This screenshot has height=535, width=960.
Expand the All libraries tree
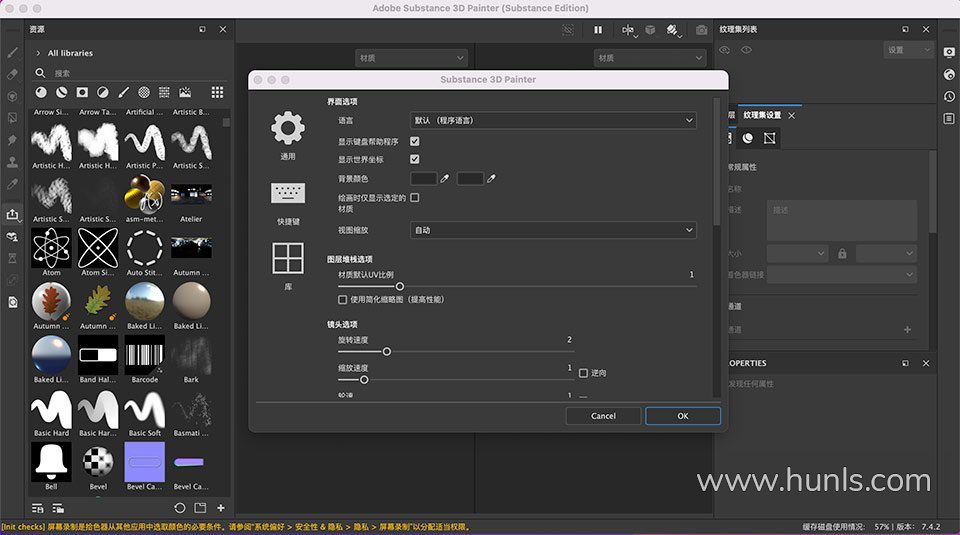click(38, 53)
